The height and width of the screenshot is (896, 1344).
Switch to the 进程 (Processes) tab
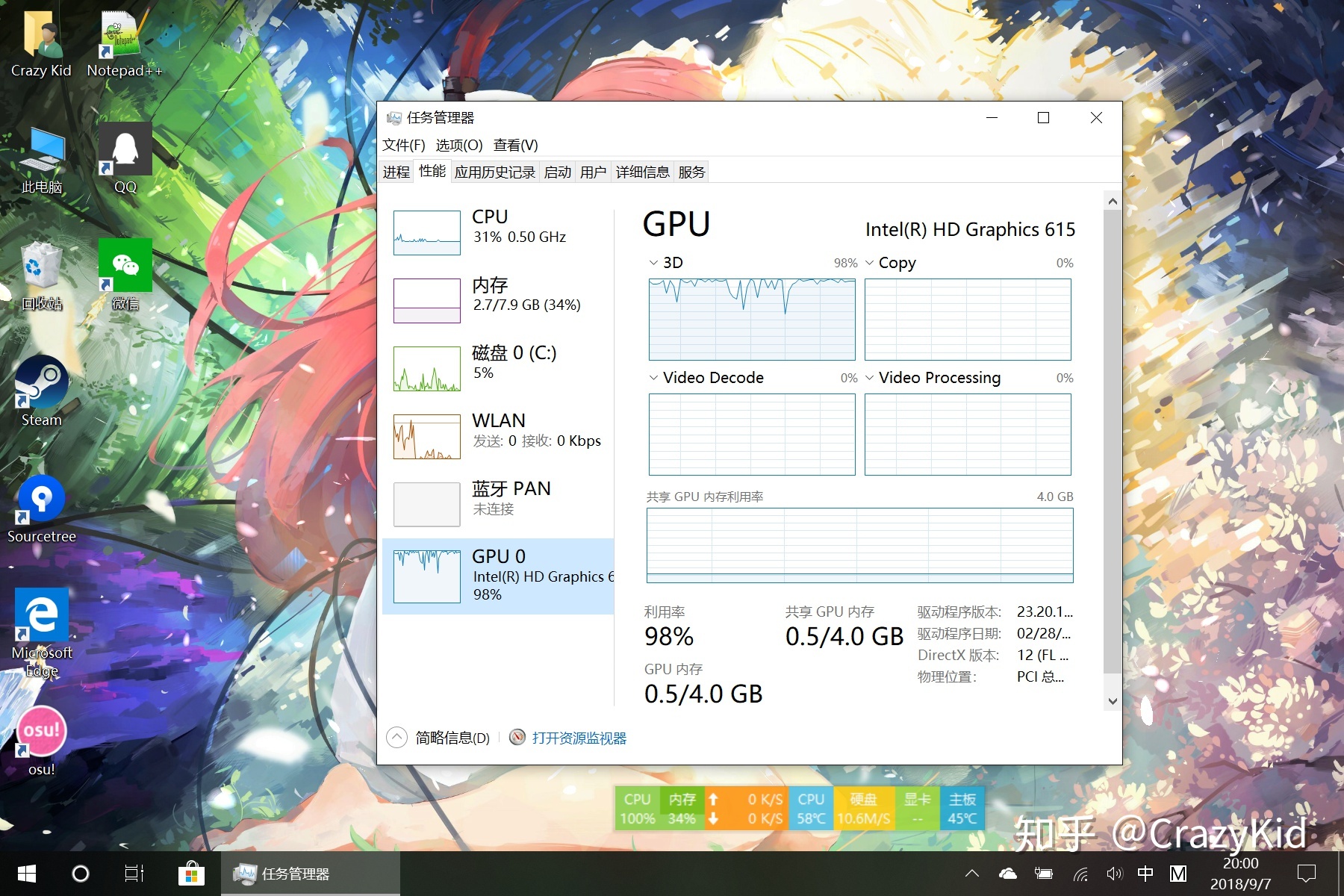tap(396, 172)
